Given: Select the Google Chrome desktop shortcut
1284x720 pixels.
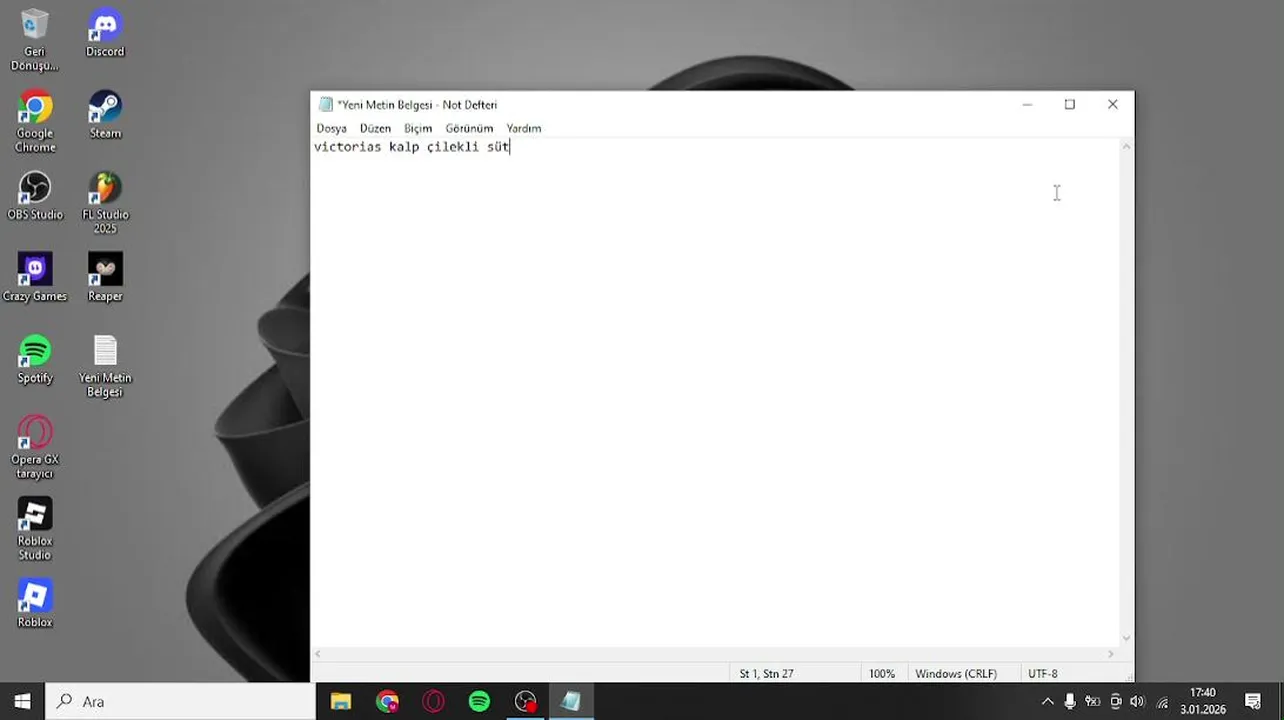Looking at the screenshot, I should click(35, 122).
